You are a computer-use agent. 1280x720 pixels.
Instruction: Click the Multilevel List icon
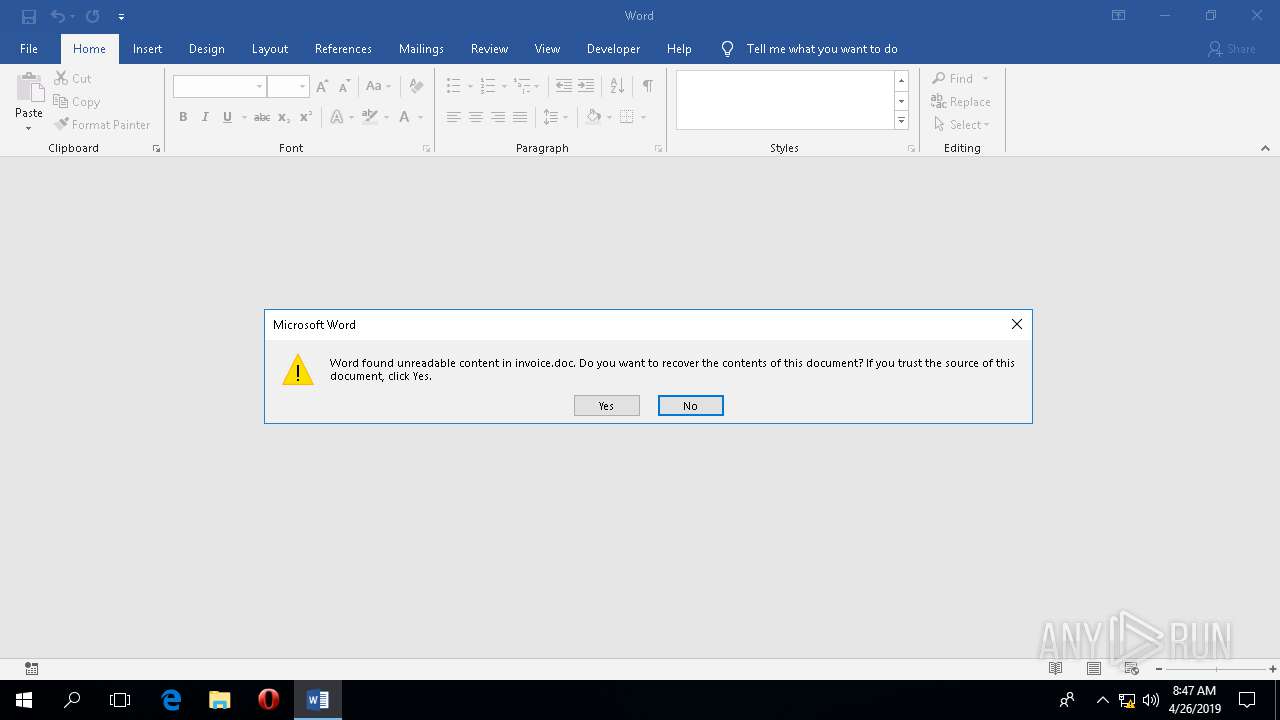(x=523, y=87)
